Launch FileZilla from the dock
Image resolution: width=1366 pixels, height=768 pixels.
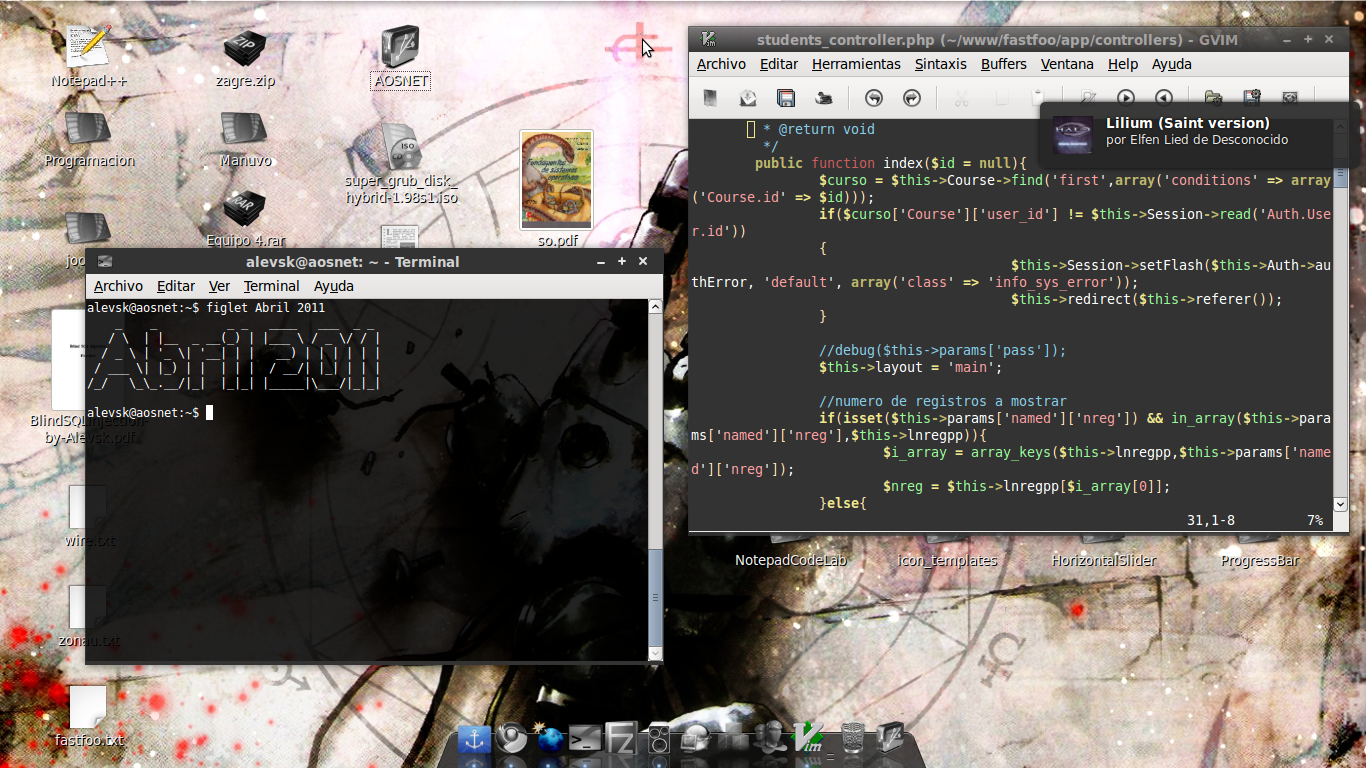(621, 739)
